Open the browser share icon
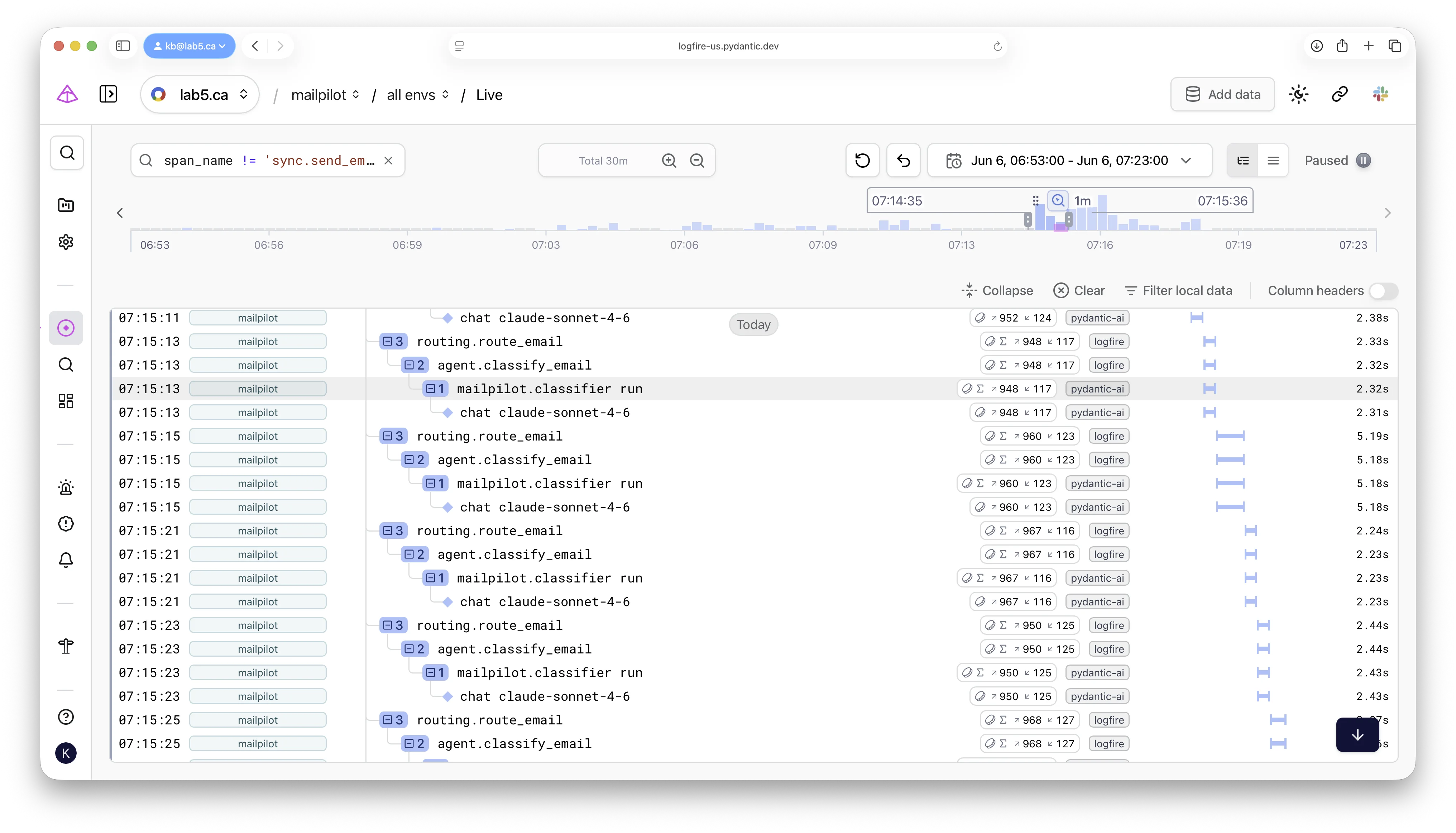Viewport: 1456px width, 833px height. [1342, 46]
